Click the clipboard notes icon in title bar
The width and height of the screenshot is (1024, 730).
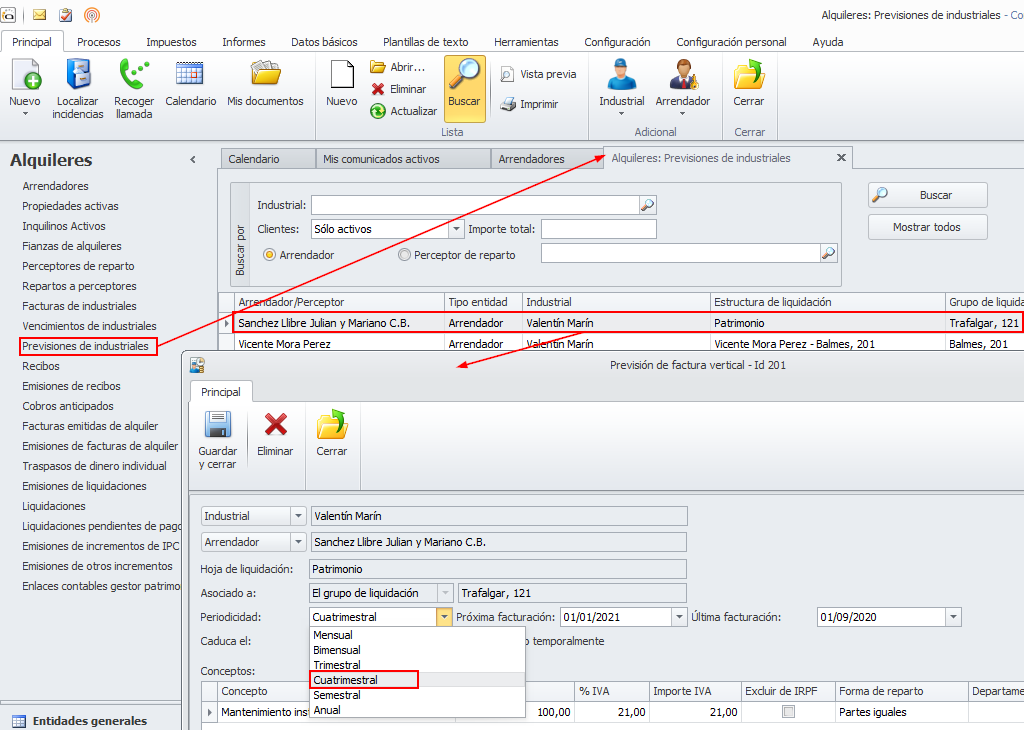pyautogui.click(x=65, y=14)
